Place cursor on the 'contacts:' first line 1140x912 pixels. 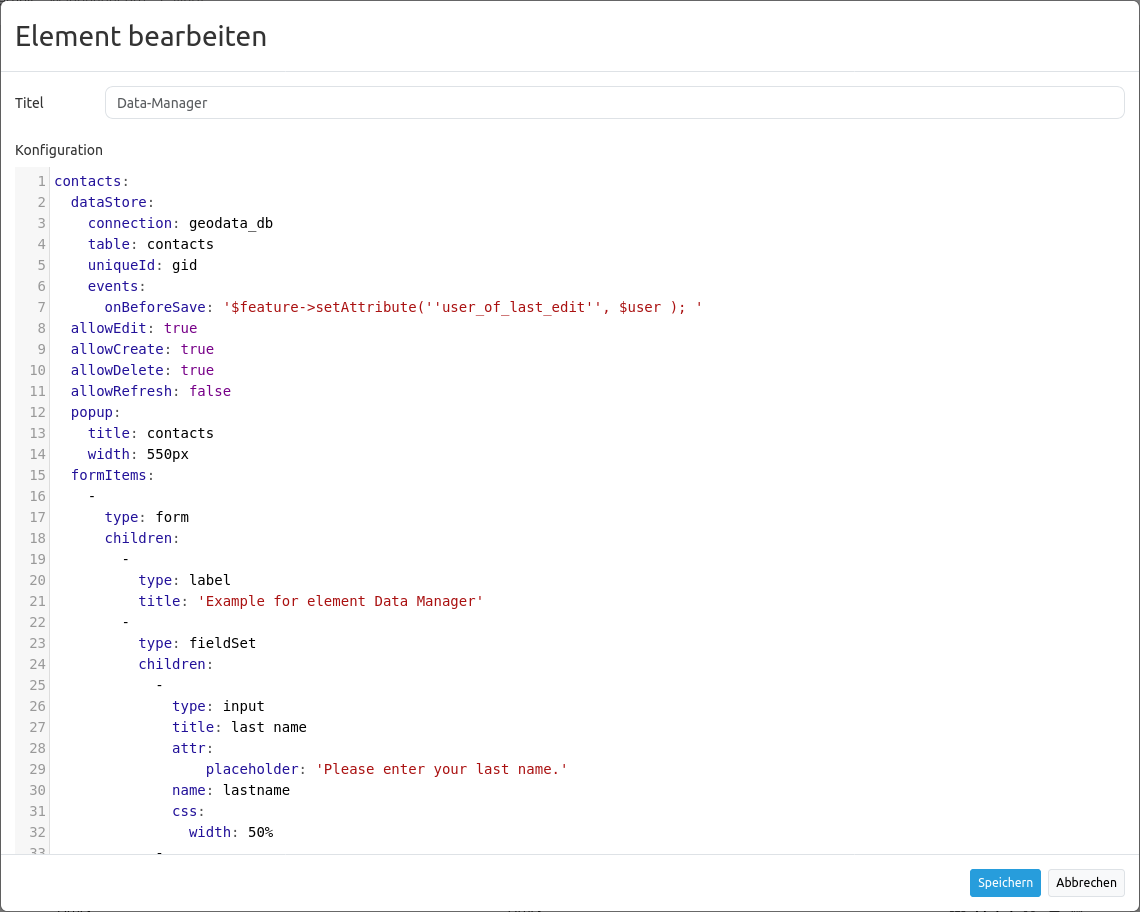point(91,182)
